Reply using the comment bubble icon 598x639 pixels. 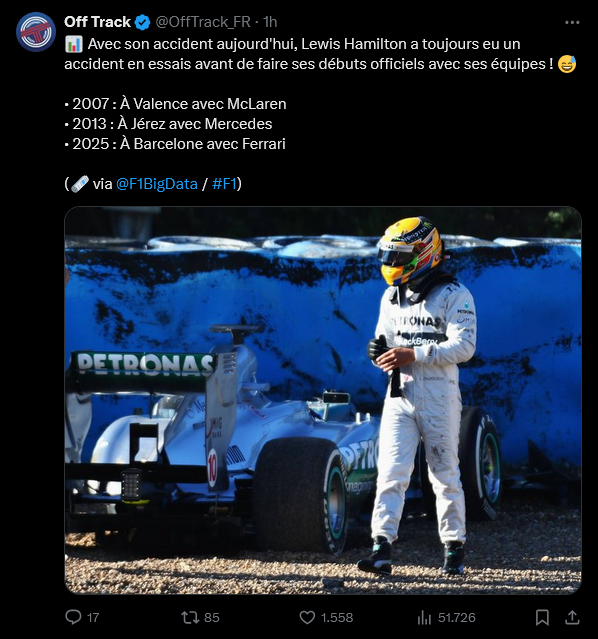click(x=73, y=617)
